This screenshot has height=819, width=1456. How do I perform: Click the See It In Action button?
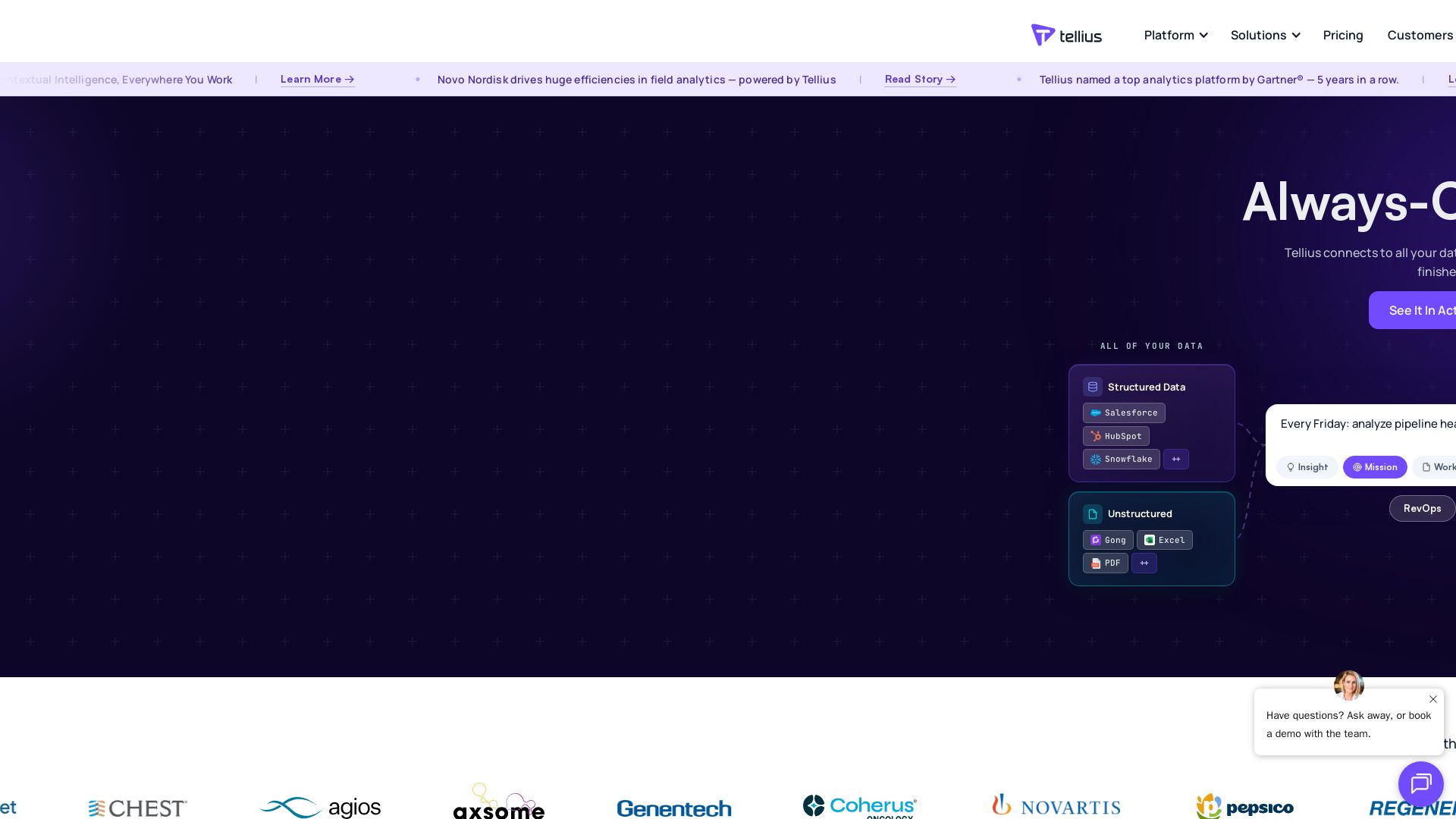tap(1412, 310)
